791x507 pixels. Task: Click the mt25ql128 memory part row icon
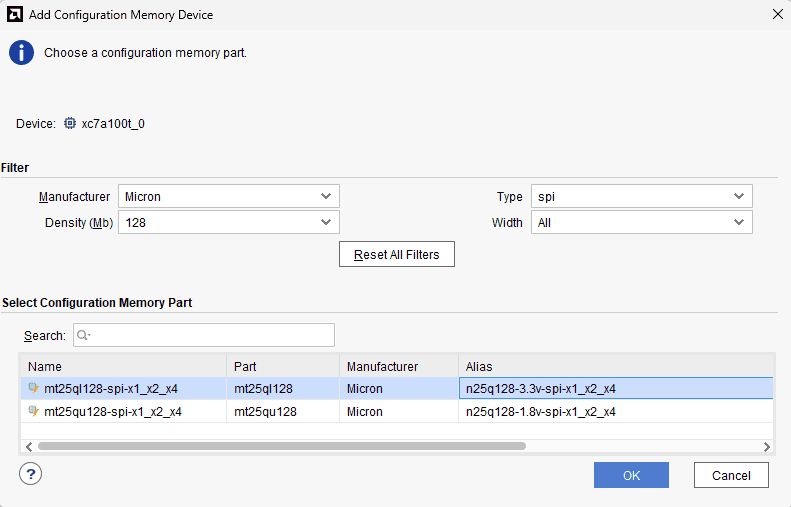[34, 389]
